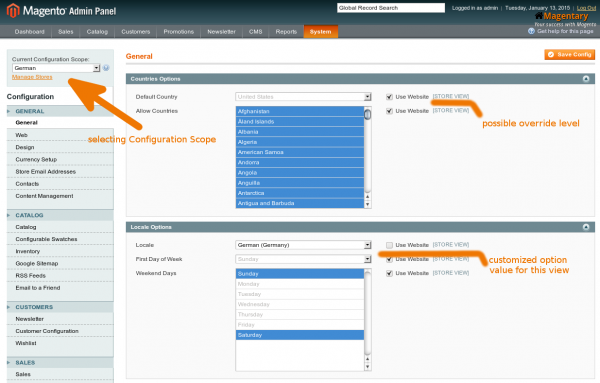The height and width of the screenshot is (383, 600).
Task: Open the CMS menu
Action: point(256,32)
